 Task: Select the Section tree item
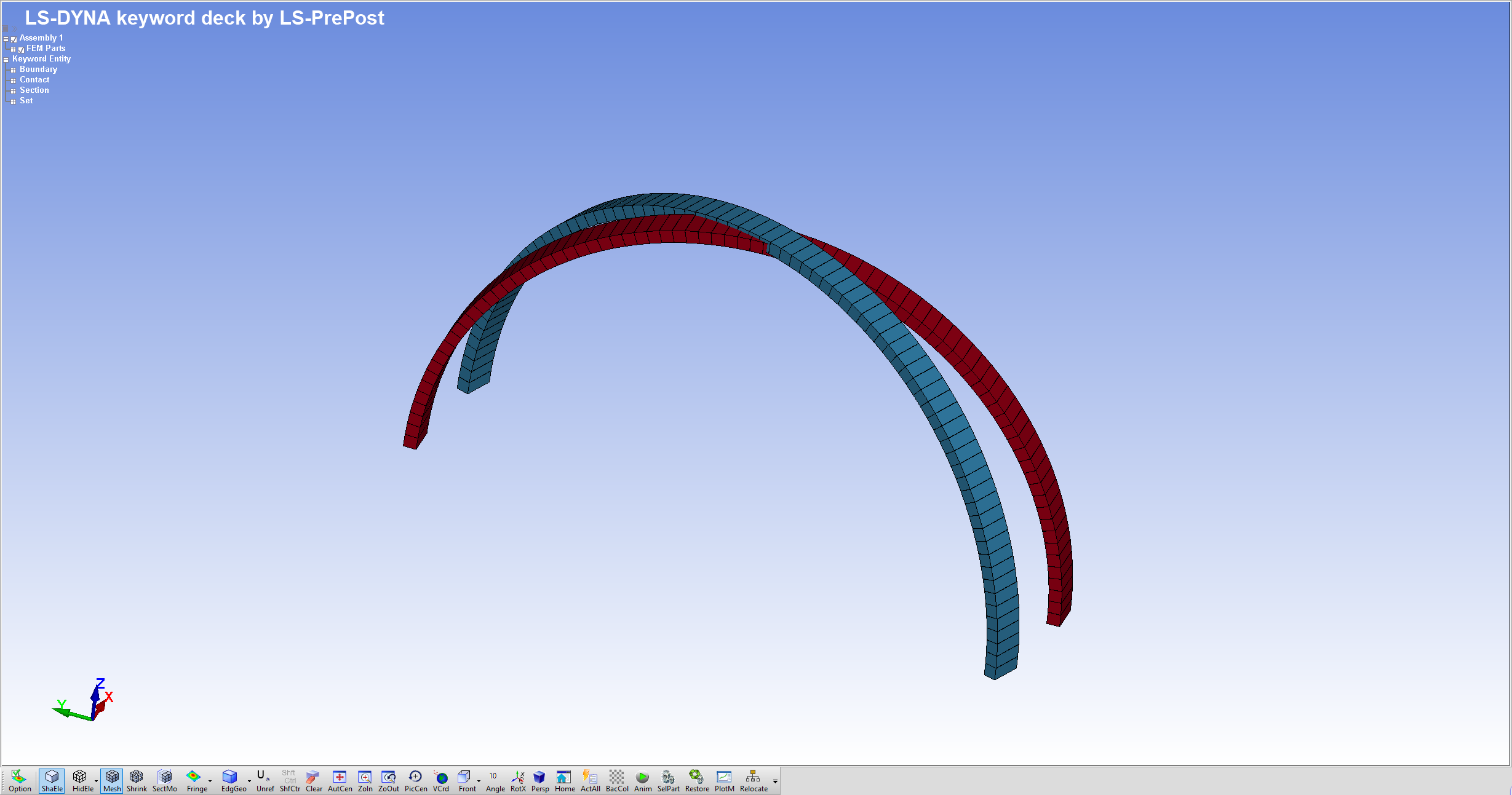click(x=34, y=90)
